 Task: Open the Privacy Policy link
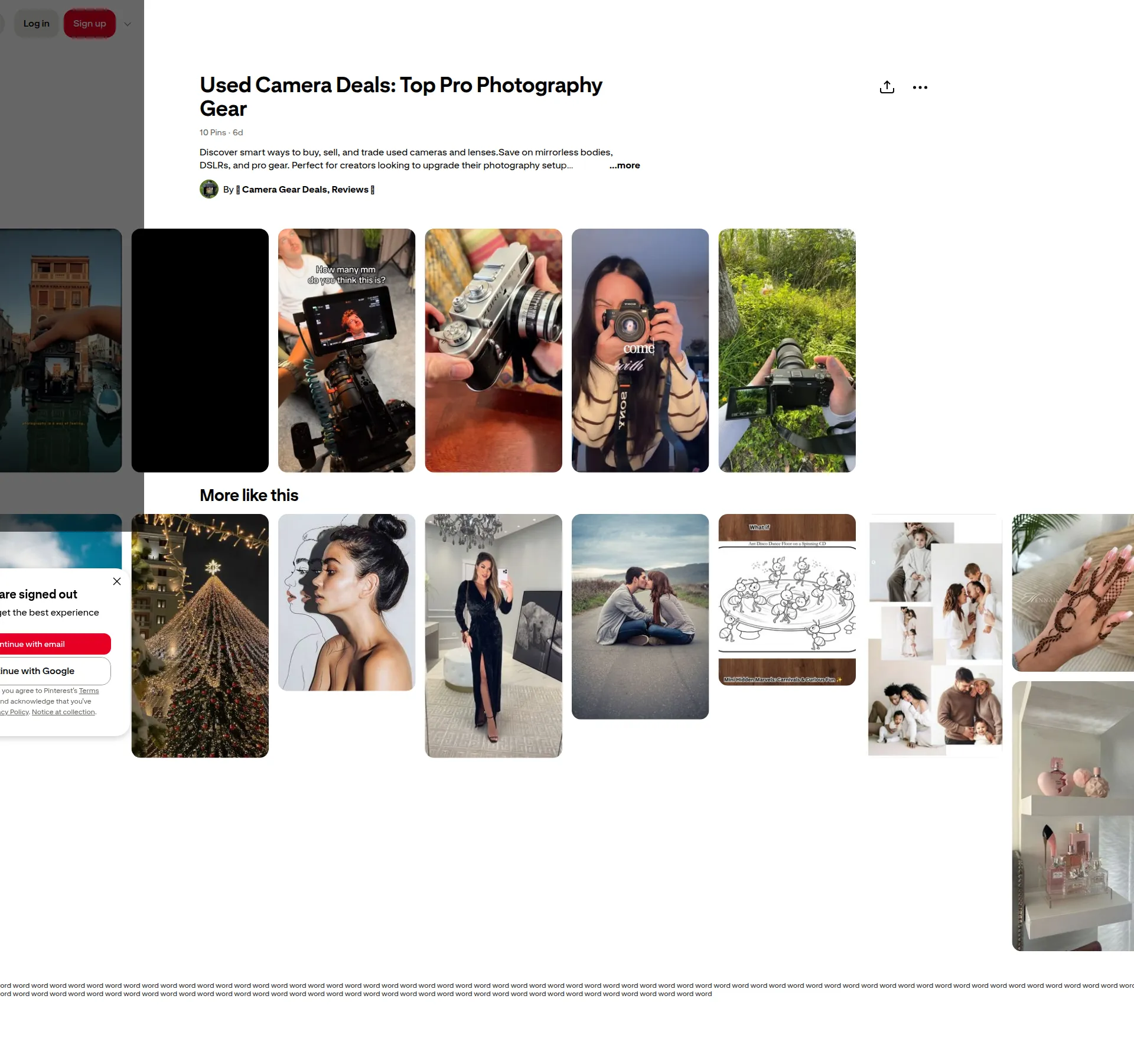tap(14, 712)
